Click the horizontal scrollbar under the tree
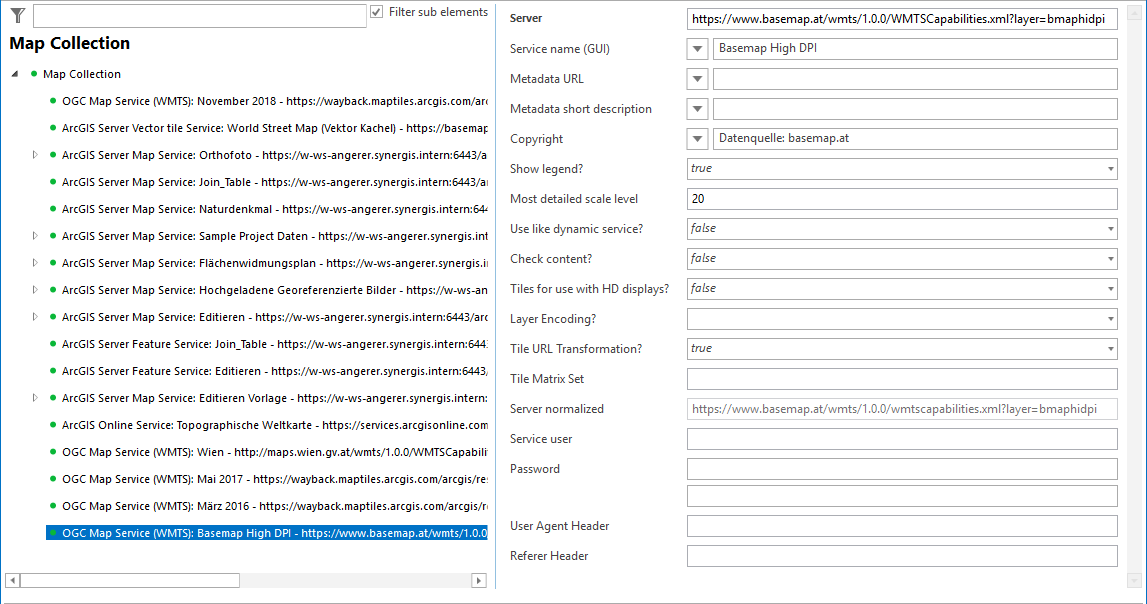The height and width of the screenshot is (604, 1147). click(x=130, y=580)
